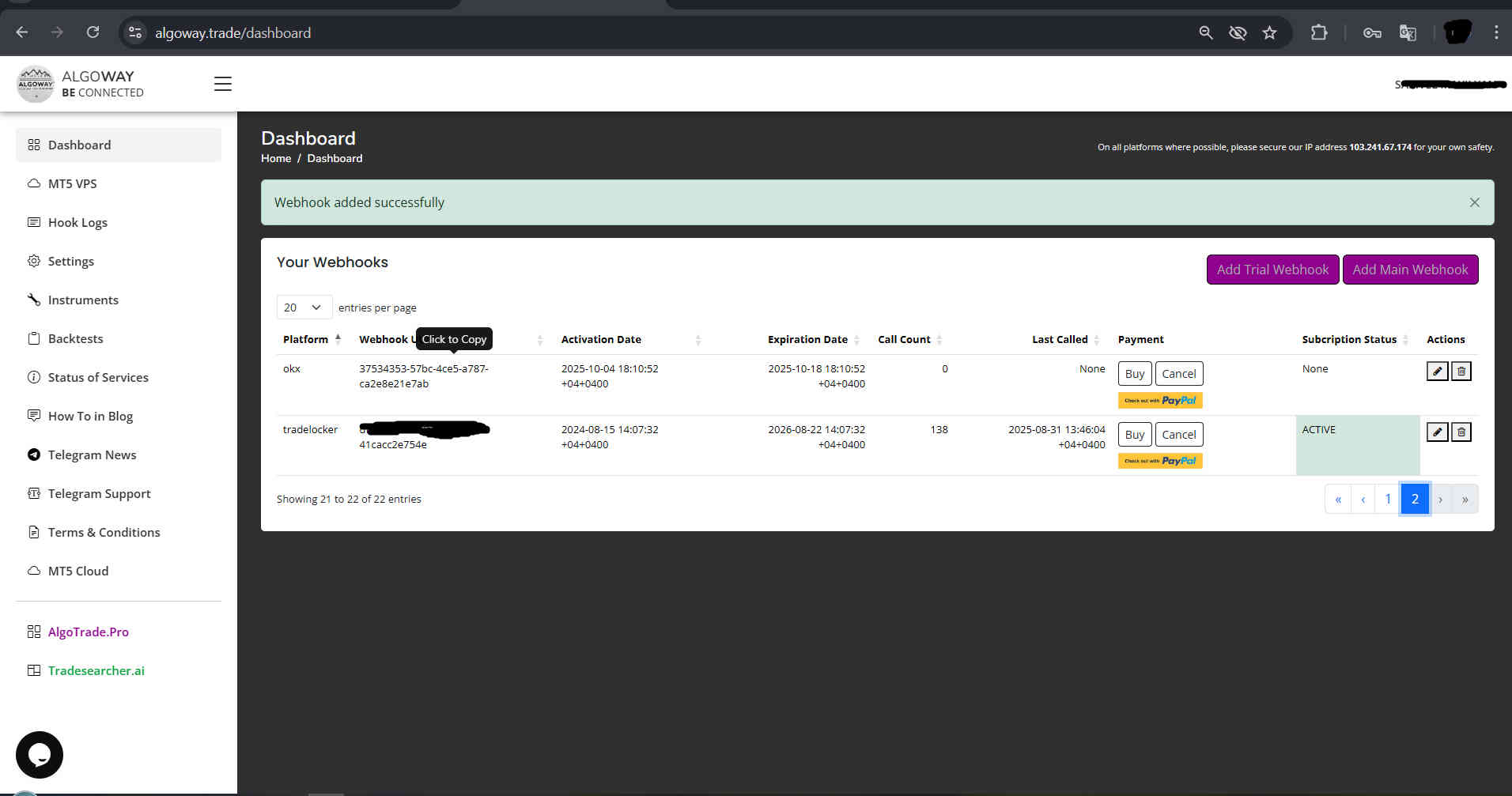This screenshot has width=1512, height=796.
Task: Toggle sidebar with hamburger menu icon
Action: coord(223,84)
